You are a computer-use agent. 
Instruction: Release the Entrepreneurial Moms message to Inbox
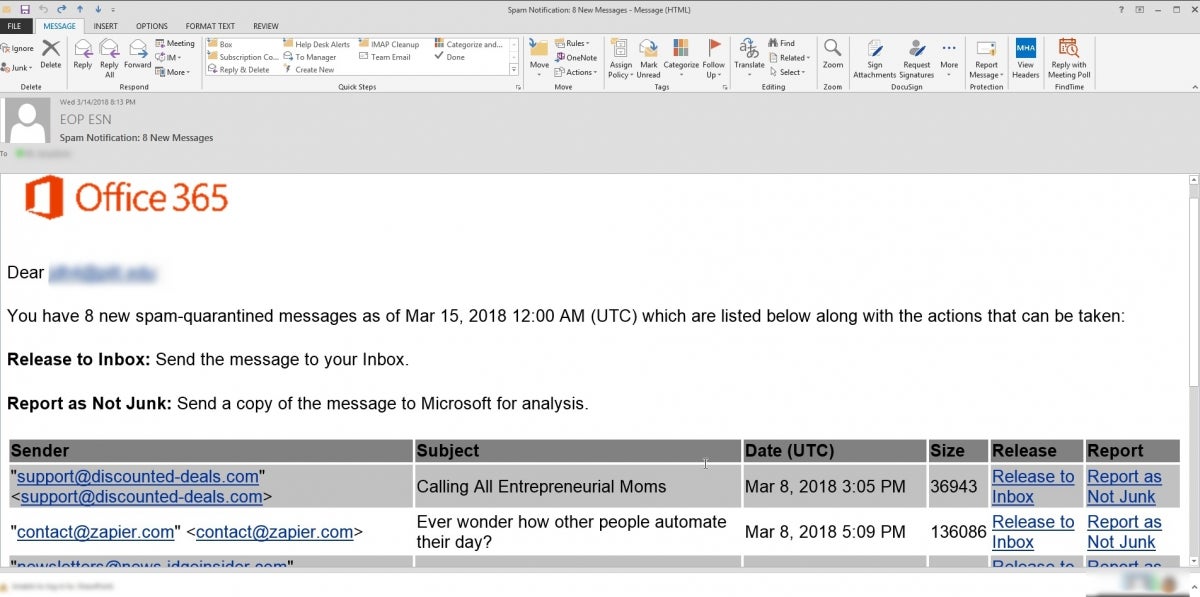click(1033, 487)
